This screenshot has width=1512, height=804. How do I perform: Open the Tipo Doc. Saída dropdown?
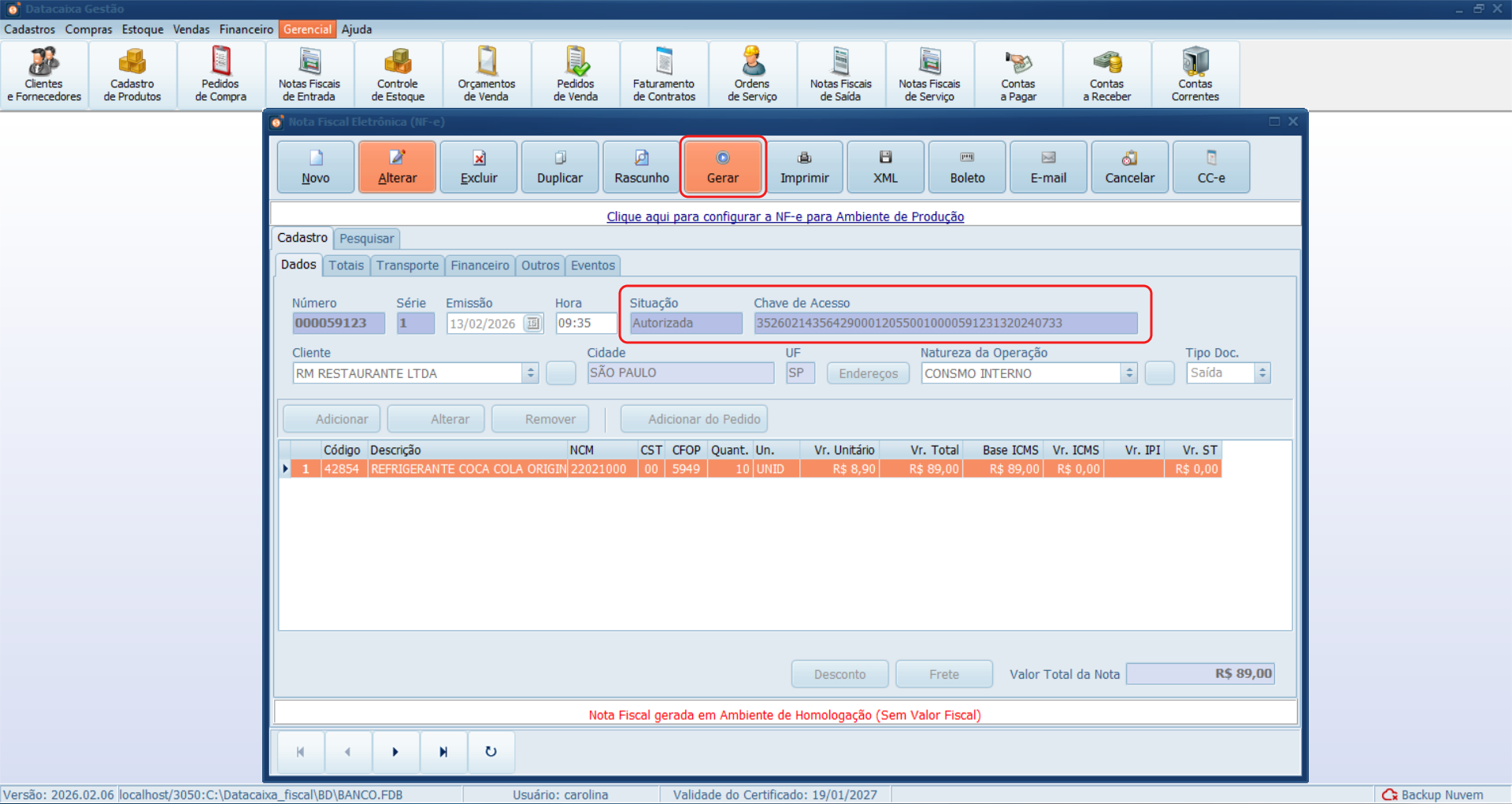(1262, 373)
